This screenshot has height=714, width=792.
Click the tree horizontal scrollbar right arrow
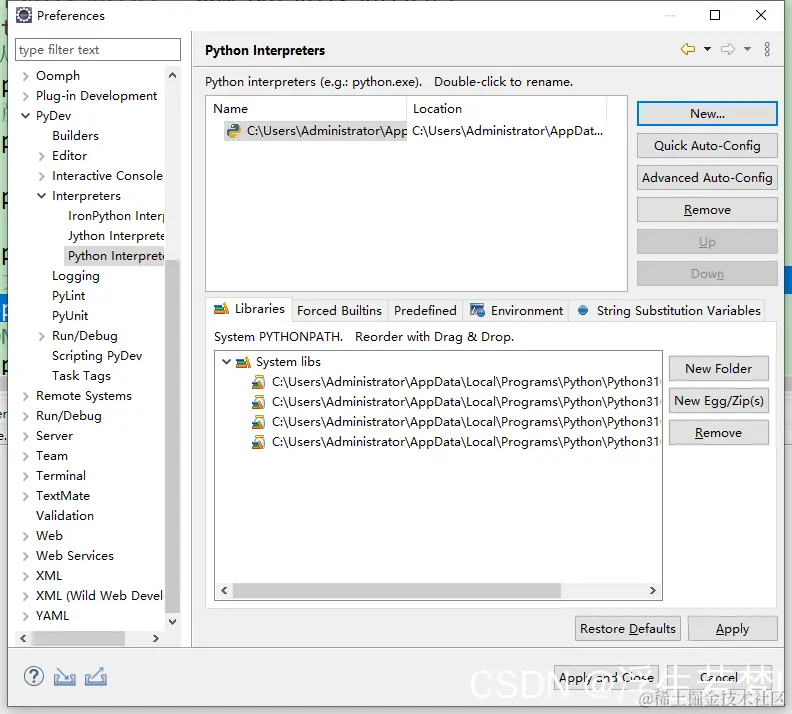(x=156, y=639)
